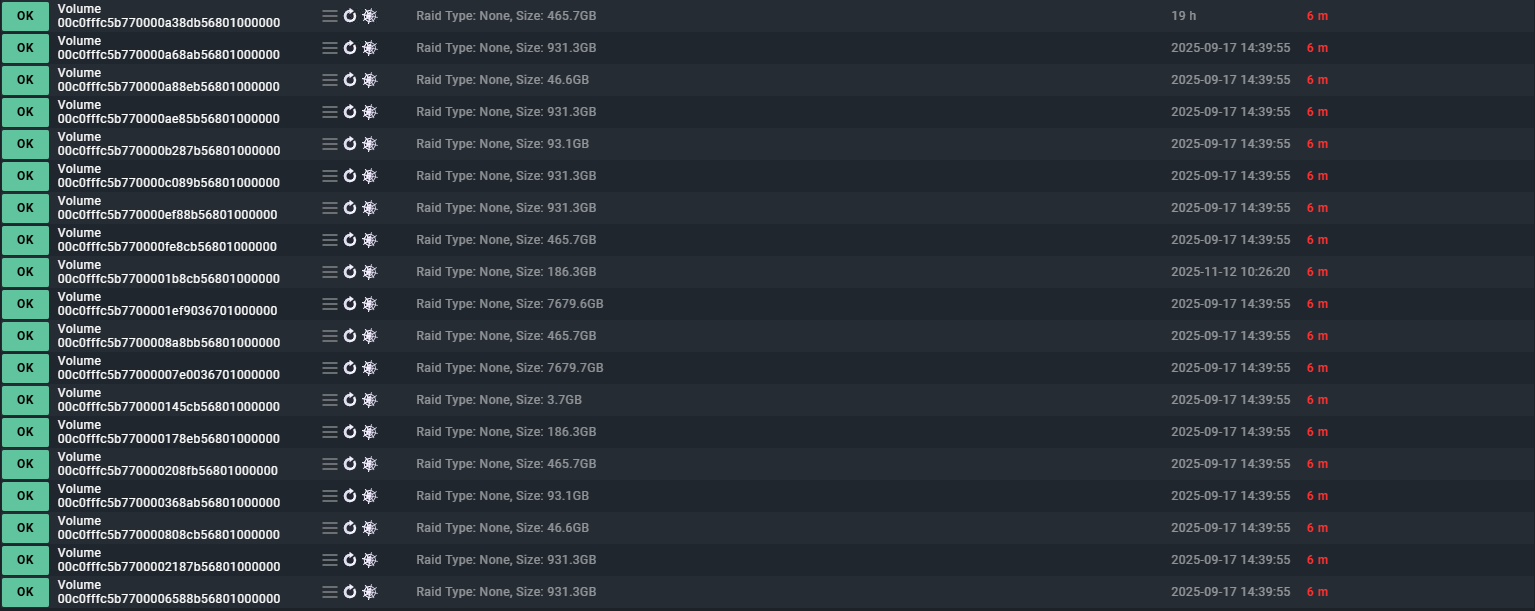Click spider-web icon on the 7679.7GB volume
The width and height of the screenshot is (1535, 611).
click(370, 368)
